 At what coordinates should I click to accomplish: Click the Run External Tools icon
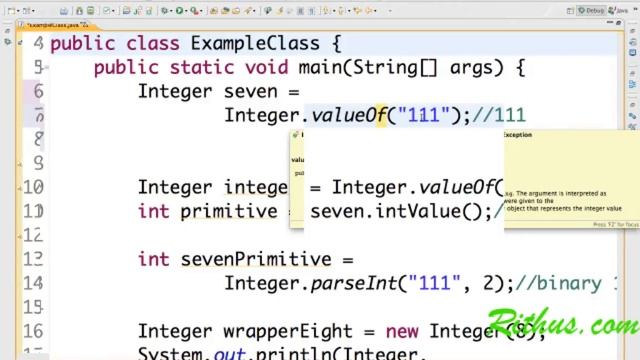[194, 11]
